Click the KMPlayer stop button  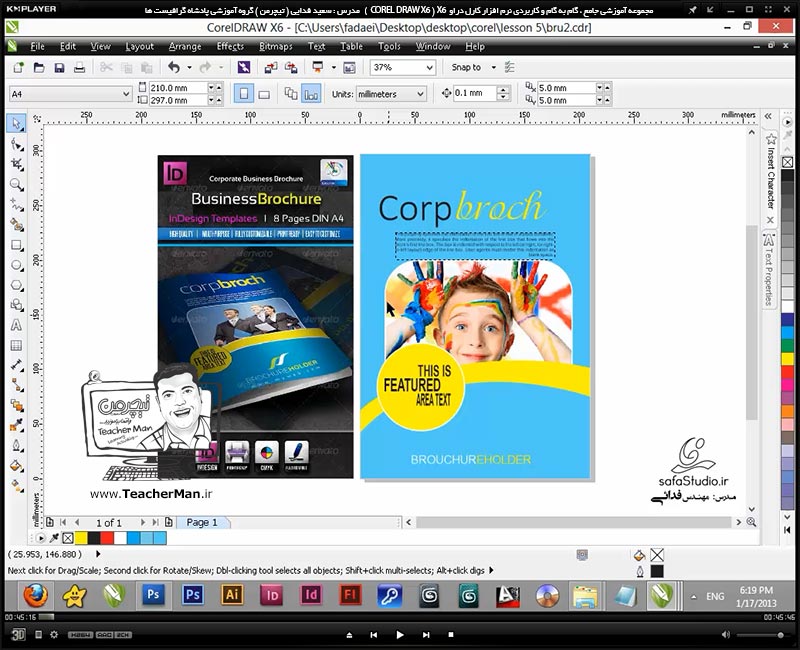[x=451, y=635]
